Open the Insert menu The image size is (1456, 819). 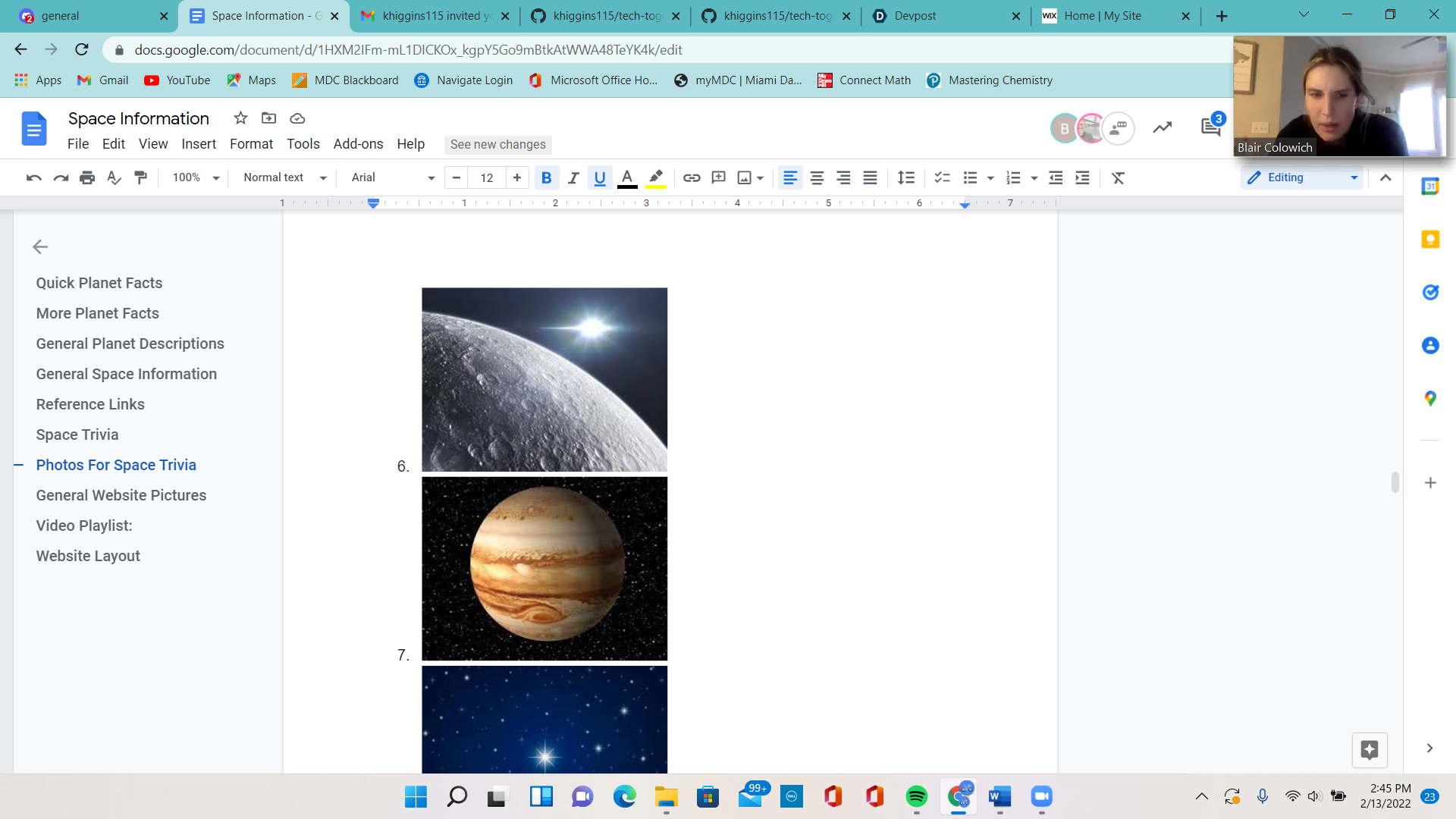pyautogui.click(x=199, y=144)
